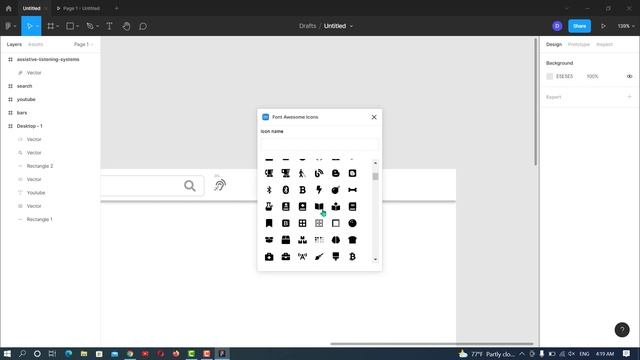Pick the medical briefcase icon
This screenshot has height=360, width=640.
click(269, 257)
